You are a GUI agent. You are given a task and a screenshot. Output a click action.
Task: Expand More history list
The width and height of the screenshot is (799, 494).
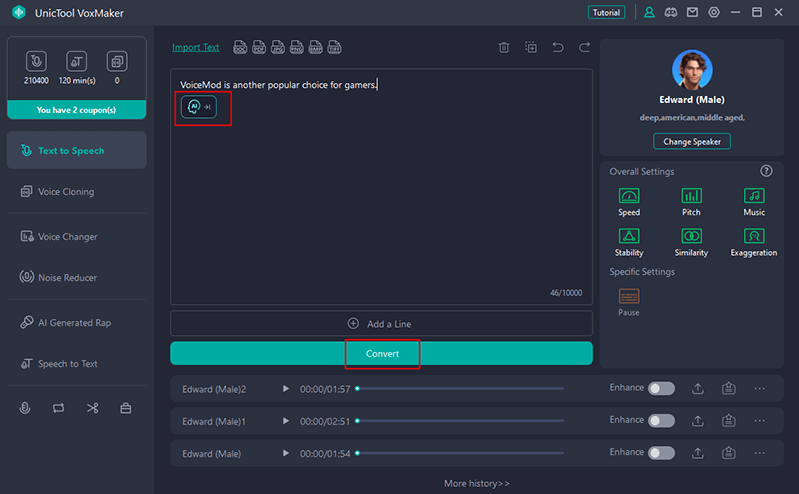pos(476,483)
